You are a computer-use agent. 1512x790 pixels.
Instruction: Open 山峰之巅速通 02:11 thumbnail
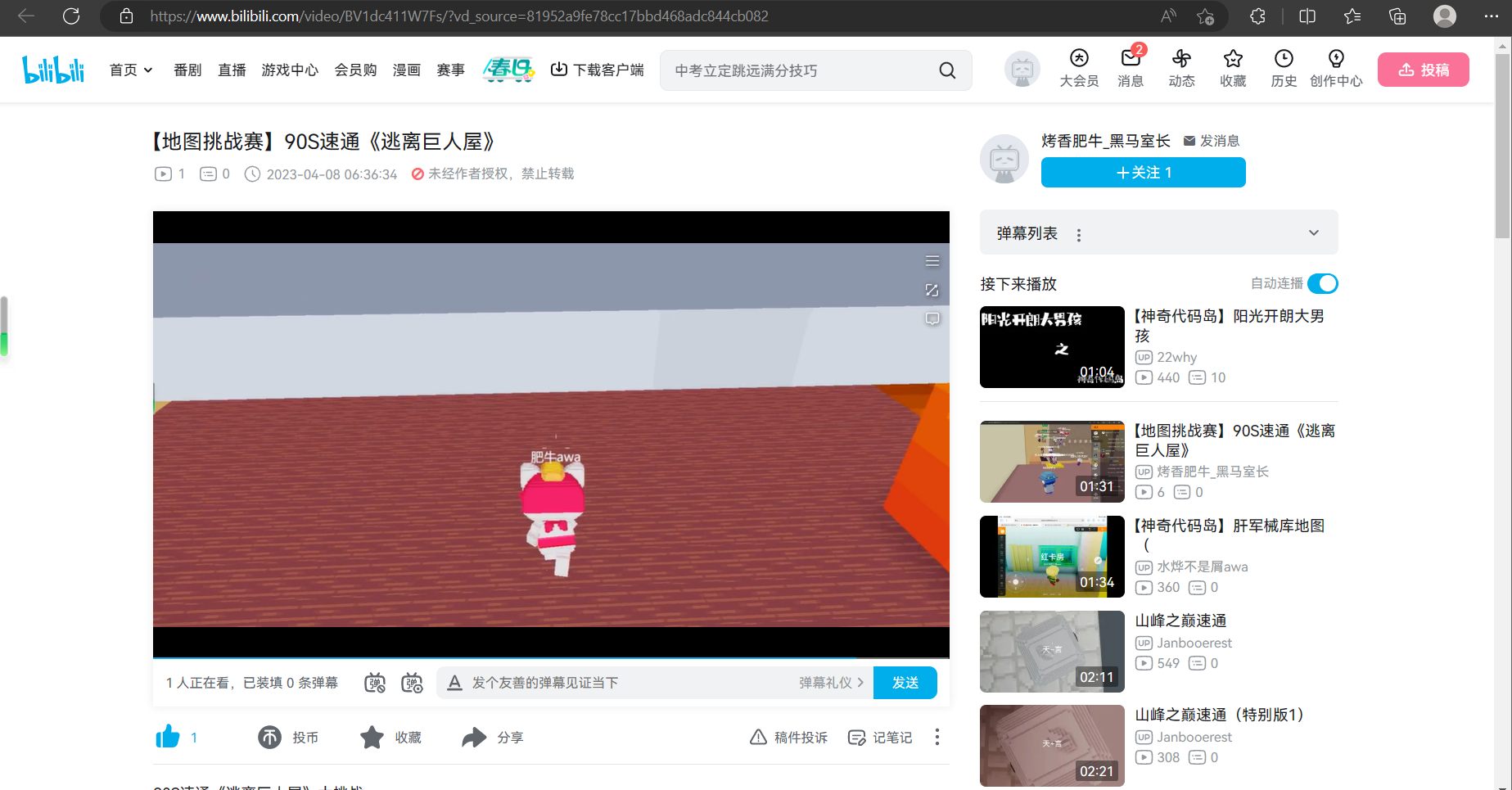[x=1052, y=652]
